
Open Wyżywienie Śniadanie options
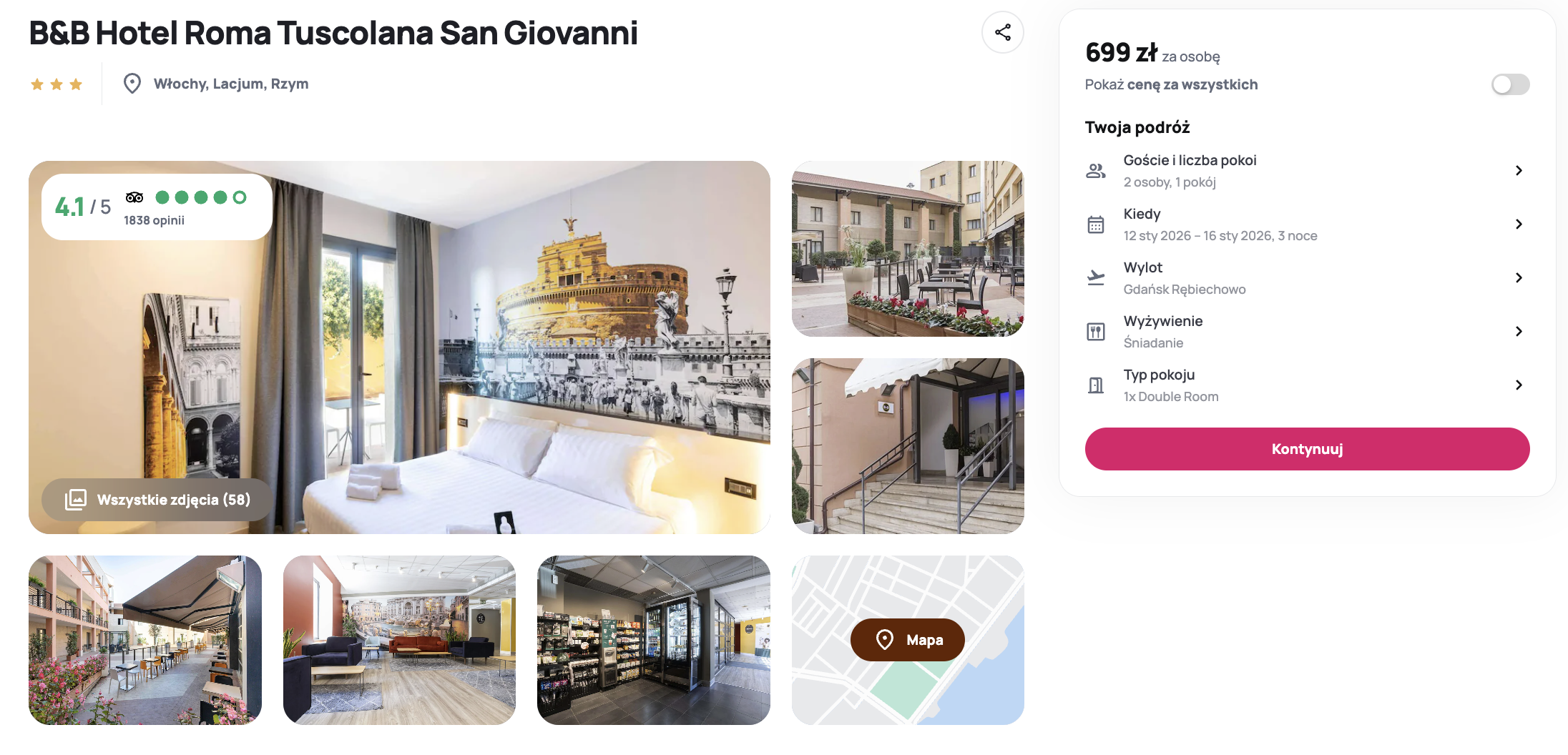pos(1307,332)
